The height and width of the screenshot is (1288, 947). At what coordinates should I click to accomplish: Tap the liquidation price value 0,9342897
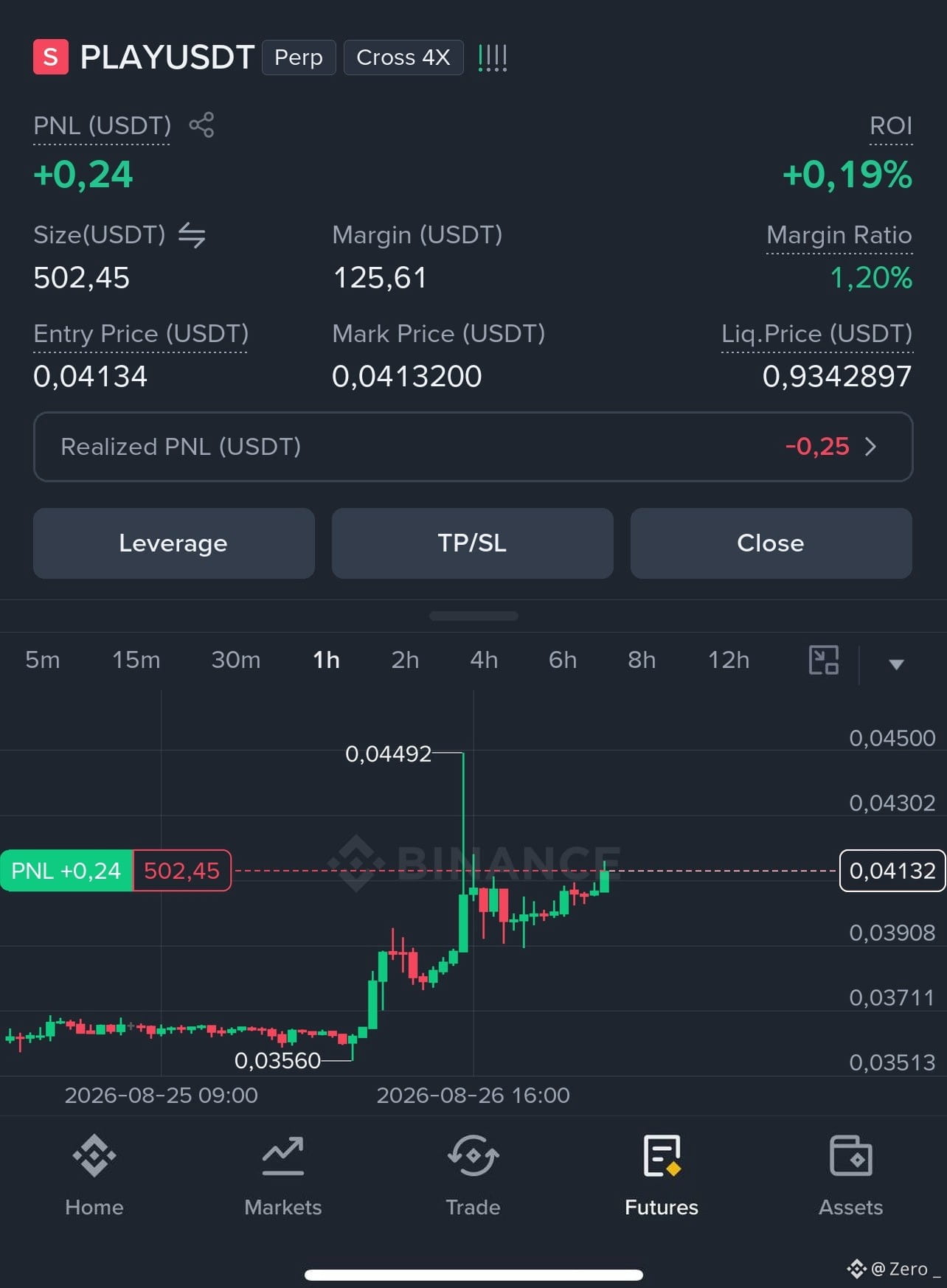(x=837, y=376)
